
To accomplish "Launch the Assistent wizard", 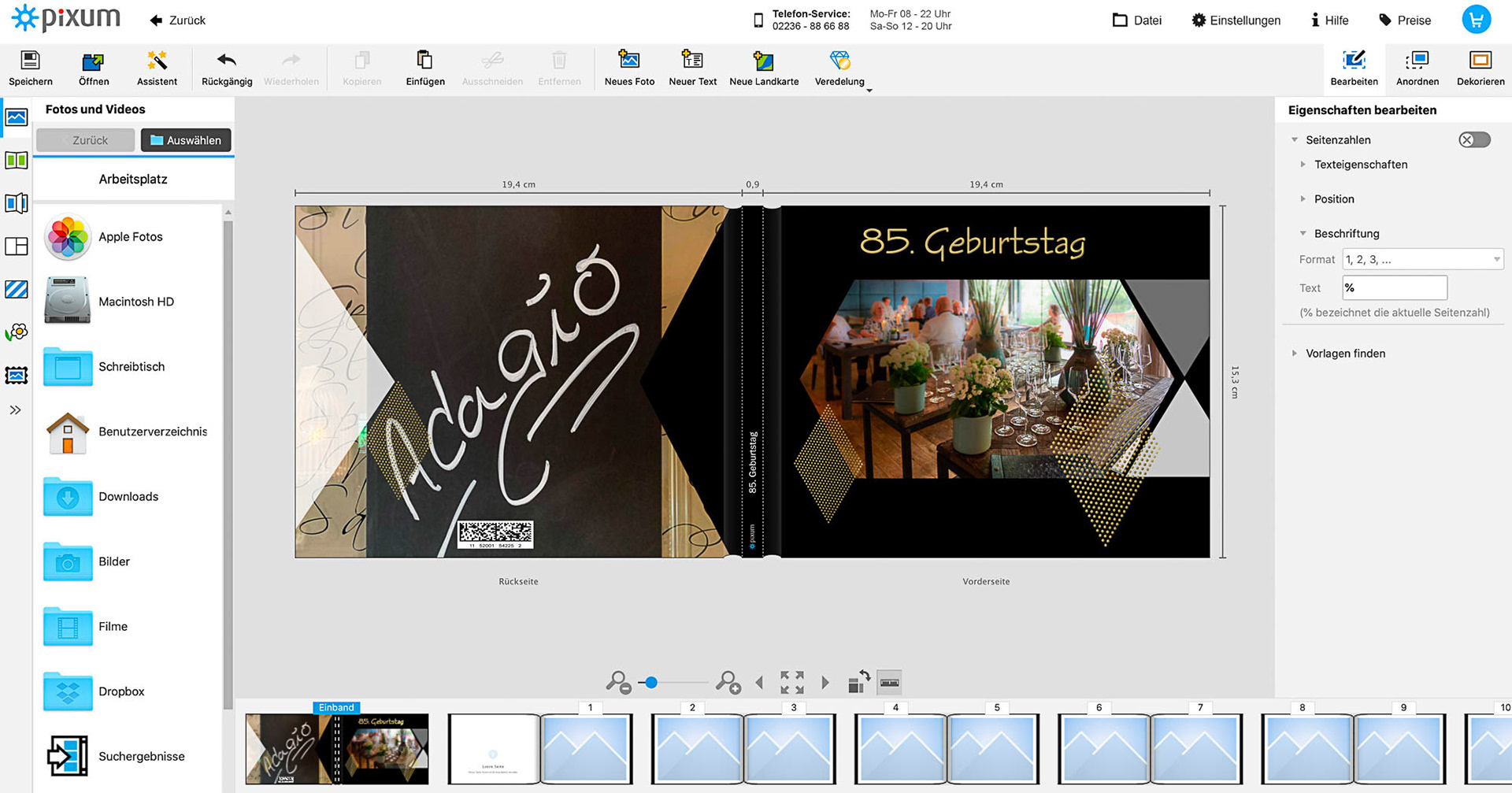I will (x=157, y=68).
